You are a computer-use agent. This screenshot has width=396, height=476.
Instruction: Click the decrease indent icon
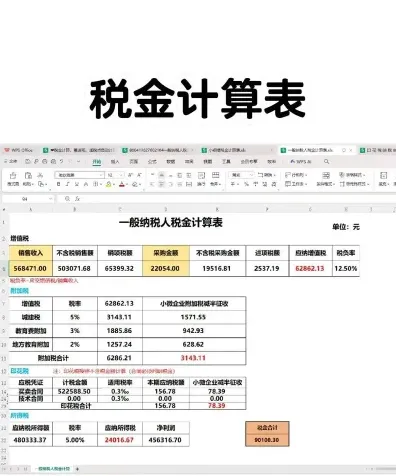click(179, 175)
